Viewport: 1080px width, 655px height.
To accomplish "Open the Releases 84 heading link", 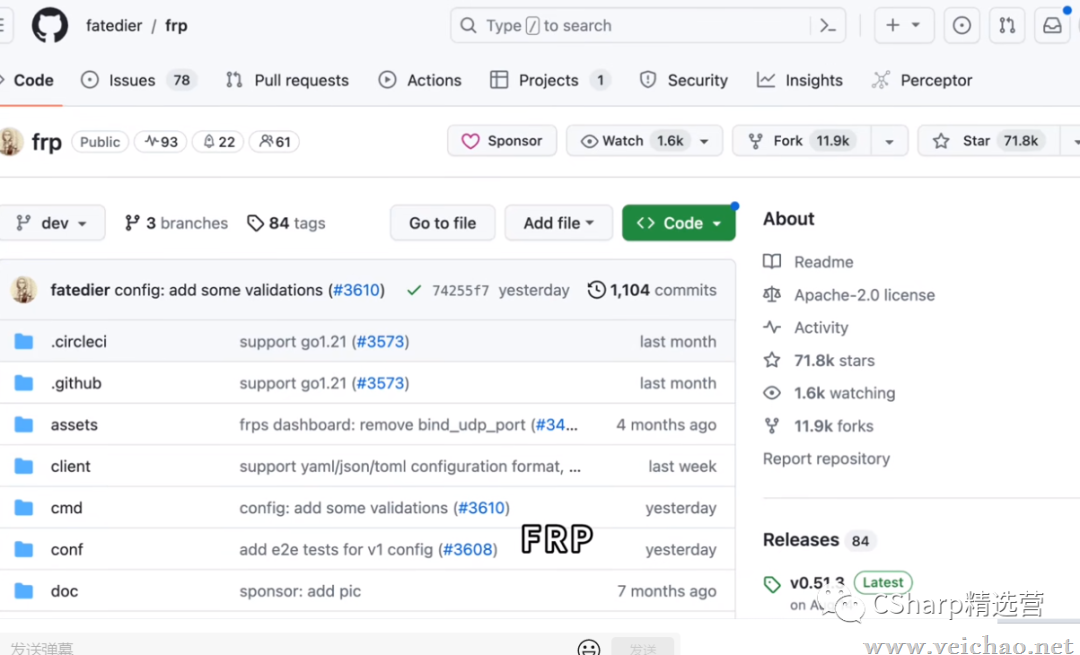I will click(818, 540).
